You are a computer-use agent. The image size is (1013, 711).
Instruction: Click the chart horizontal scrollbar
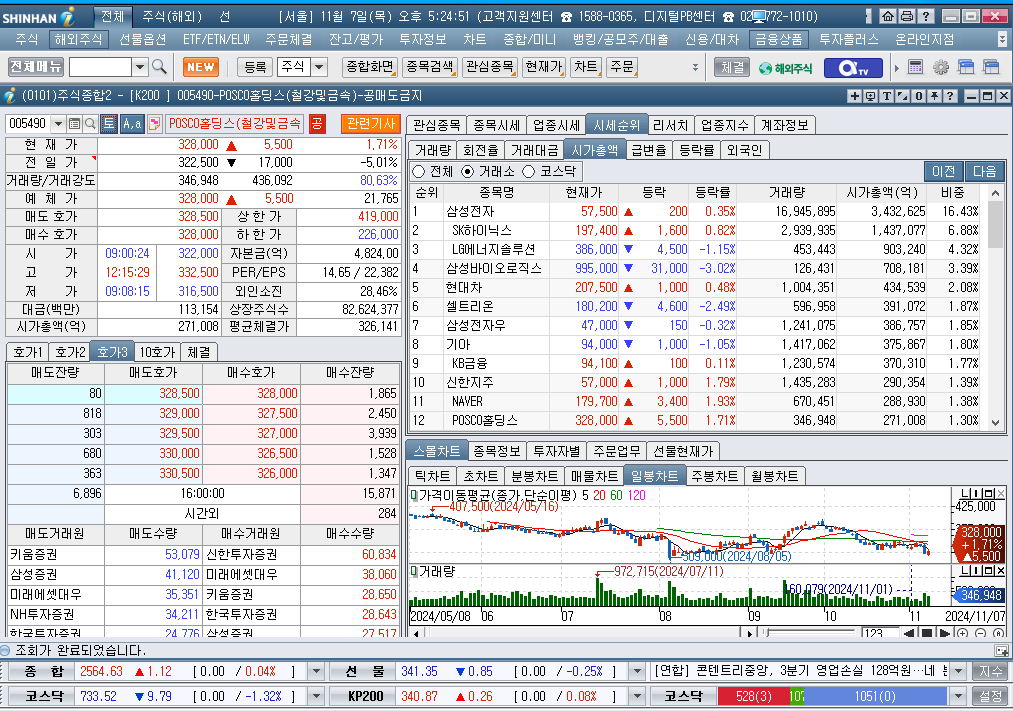pos(583,634)
